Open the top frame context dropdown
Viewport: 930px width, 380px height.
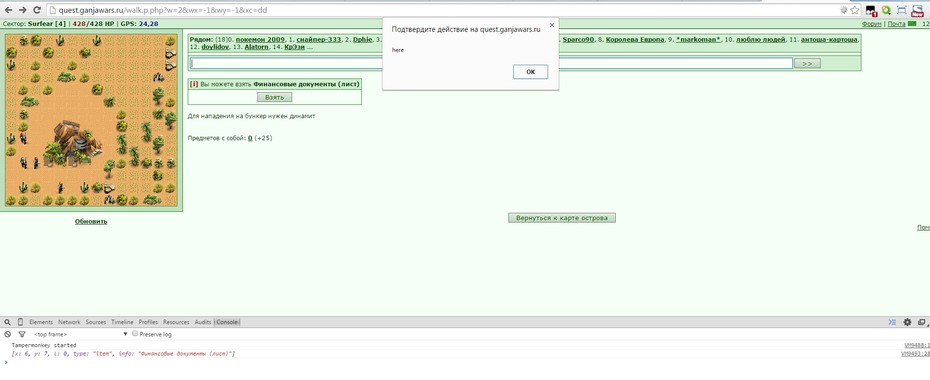(x=80, y=335)
